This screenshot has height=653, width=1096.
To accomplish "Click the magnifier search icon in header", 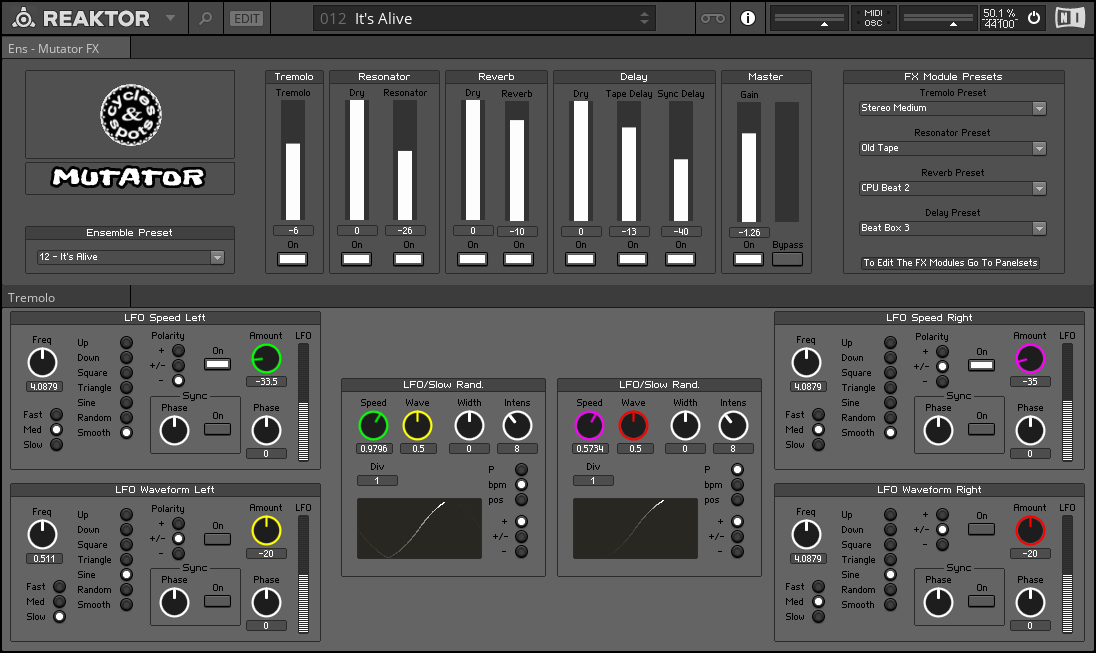I will (206, 18).
